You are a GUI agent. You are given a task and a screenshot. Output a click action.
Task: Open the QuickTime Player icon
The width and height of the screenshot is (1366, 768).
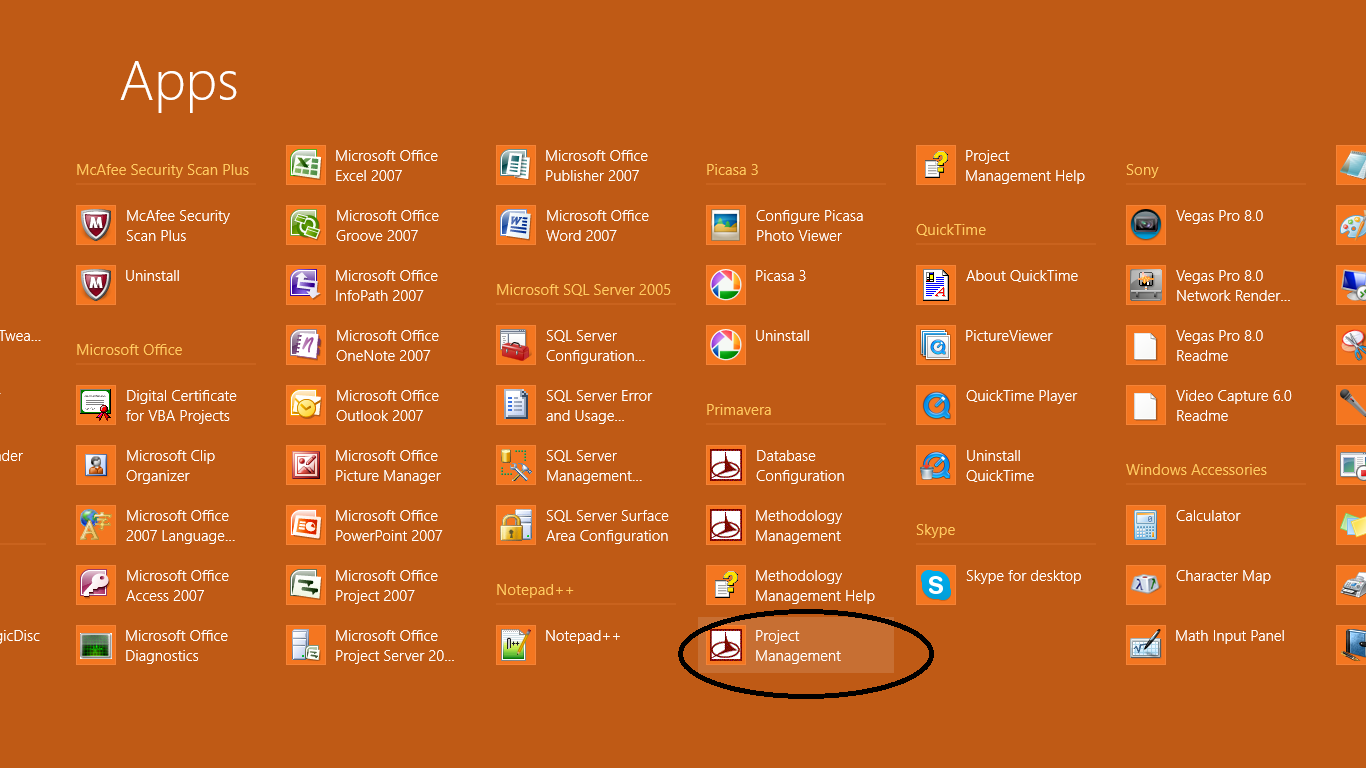[936, 405]
